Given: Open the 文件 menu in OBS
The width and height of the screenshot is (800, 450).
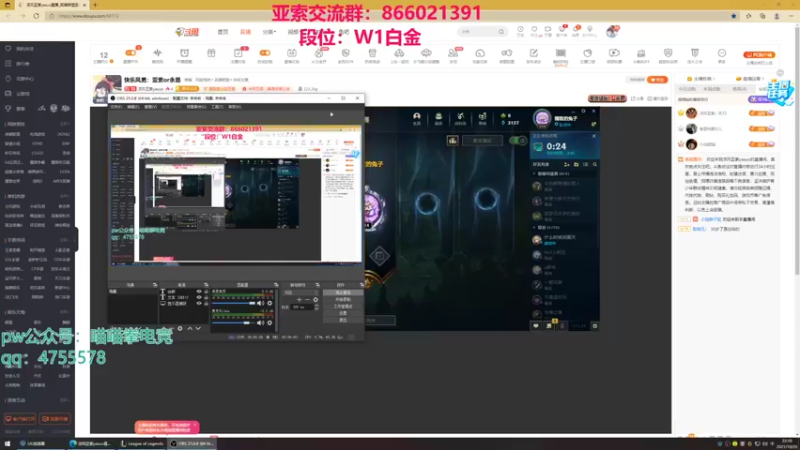Looking at the screenshot, I should [x=116, y=107].
